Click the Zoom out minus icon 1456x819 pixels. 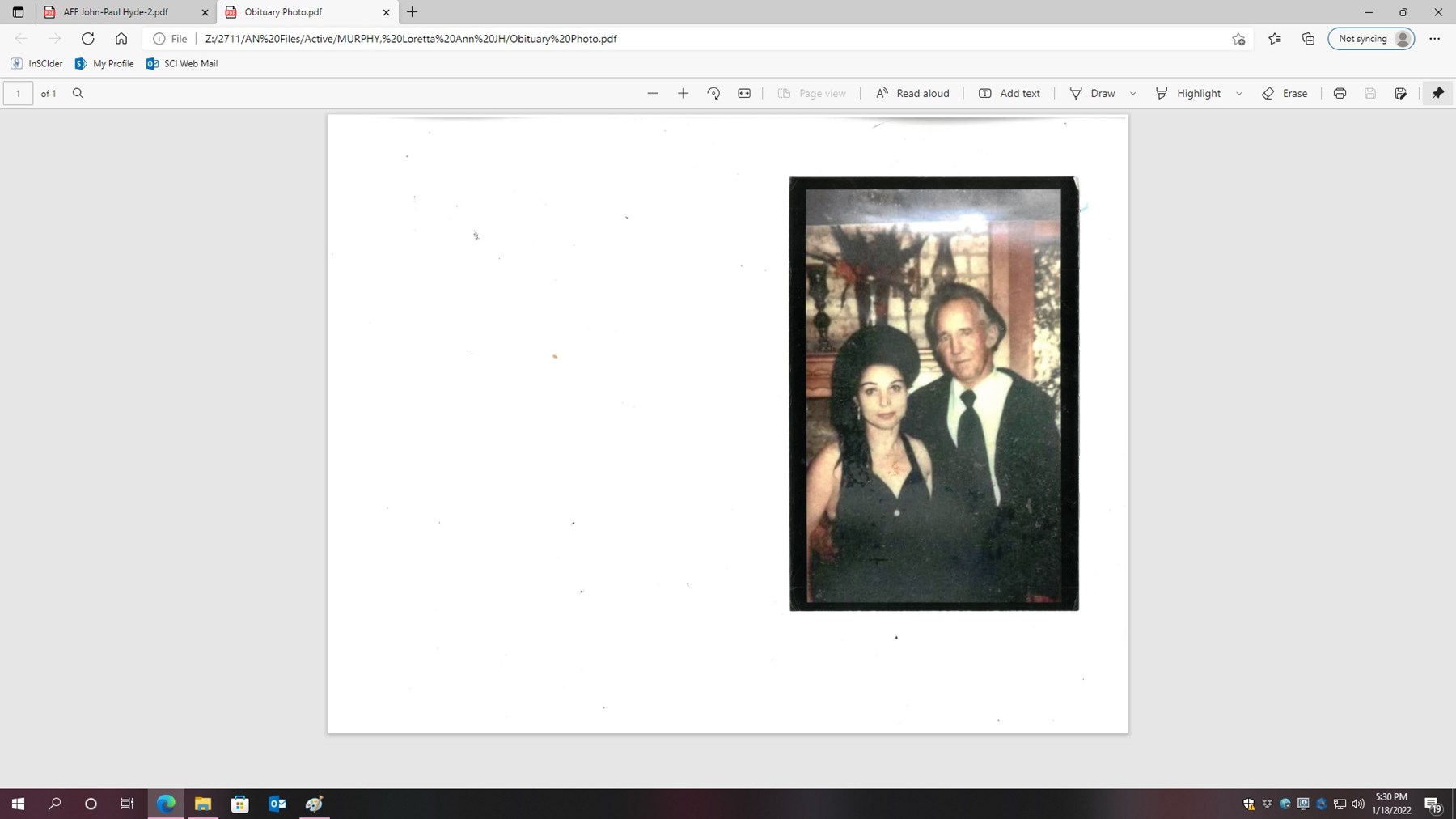(x=653, y=94)
